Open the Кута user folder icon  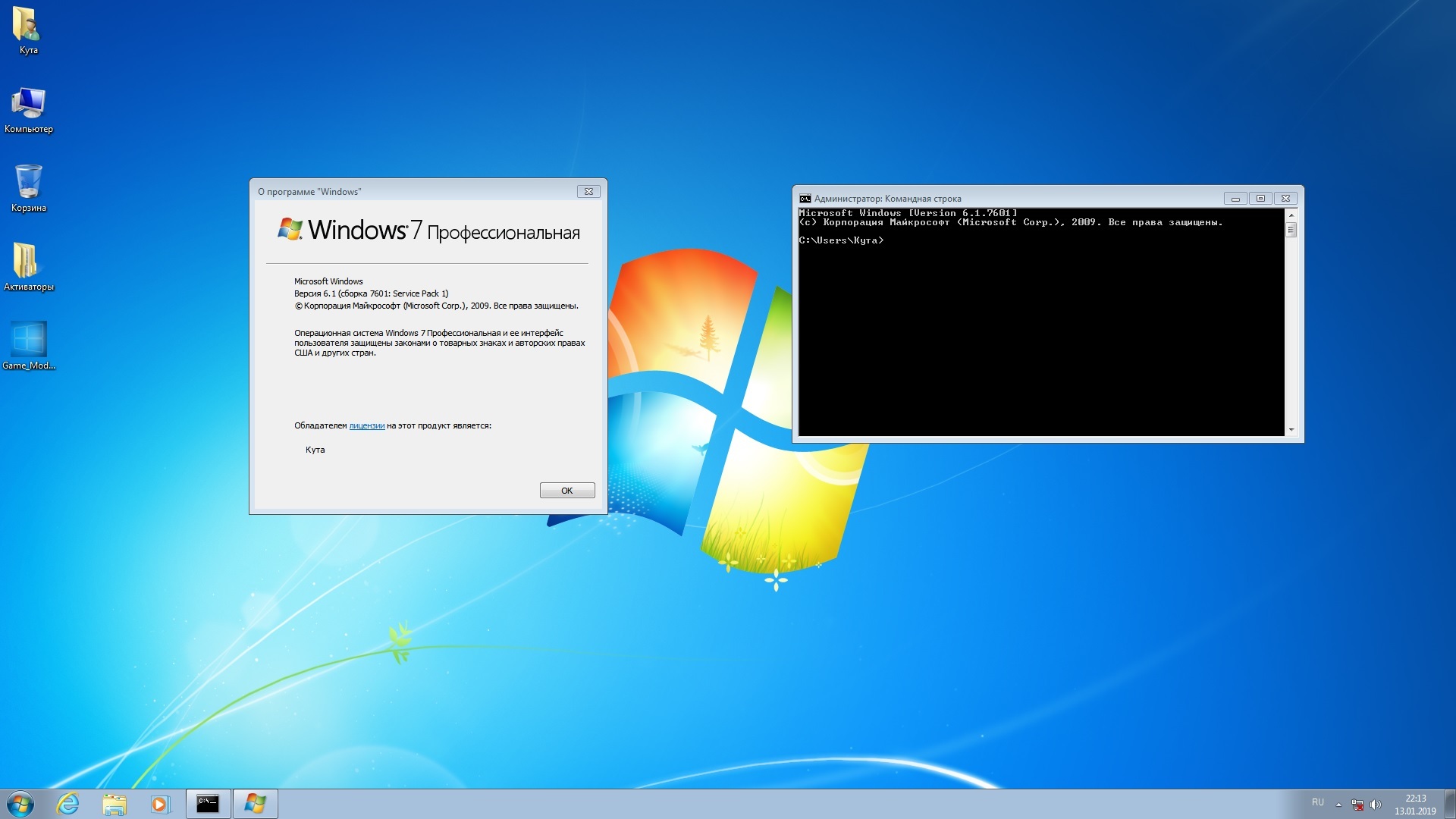[28, 30]
